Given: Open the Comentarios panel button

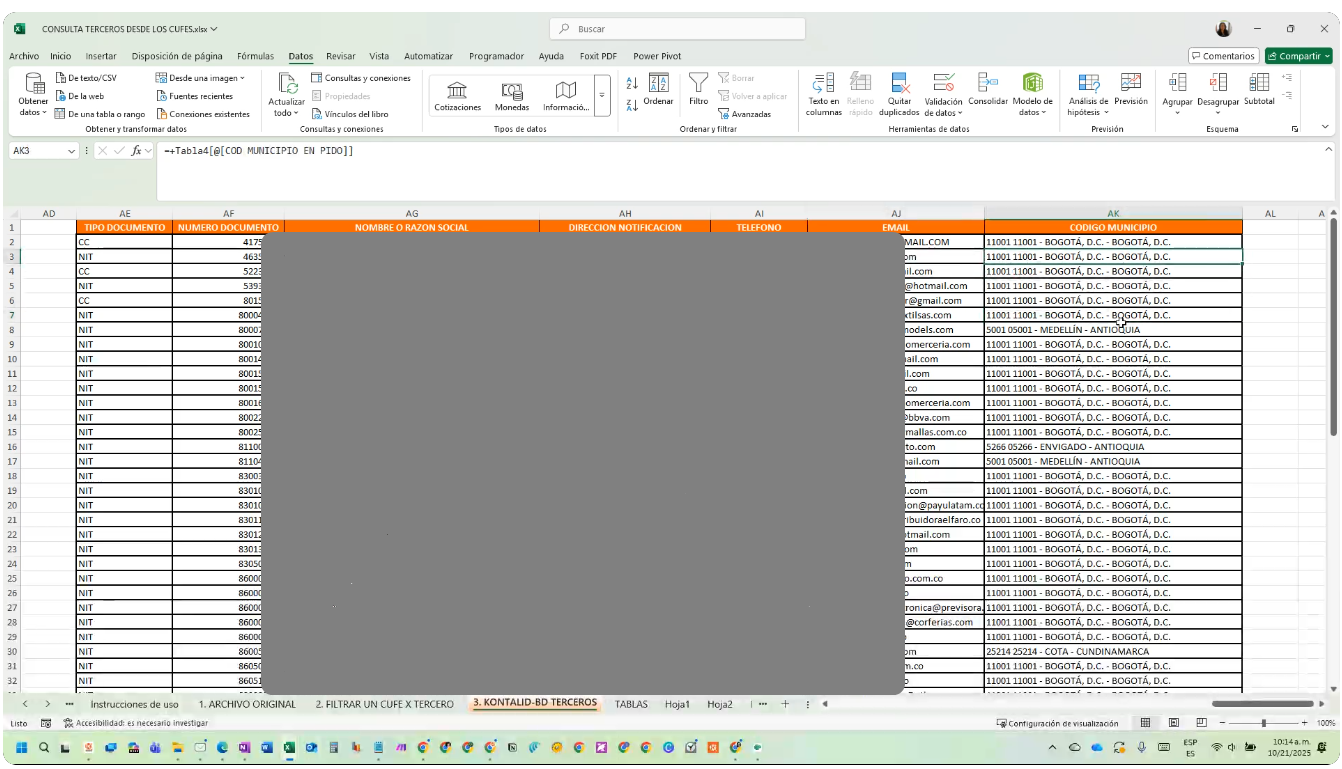Looking at the screenshot, I should [x=1222, y=56].
